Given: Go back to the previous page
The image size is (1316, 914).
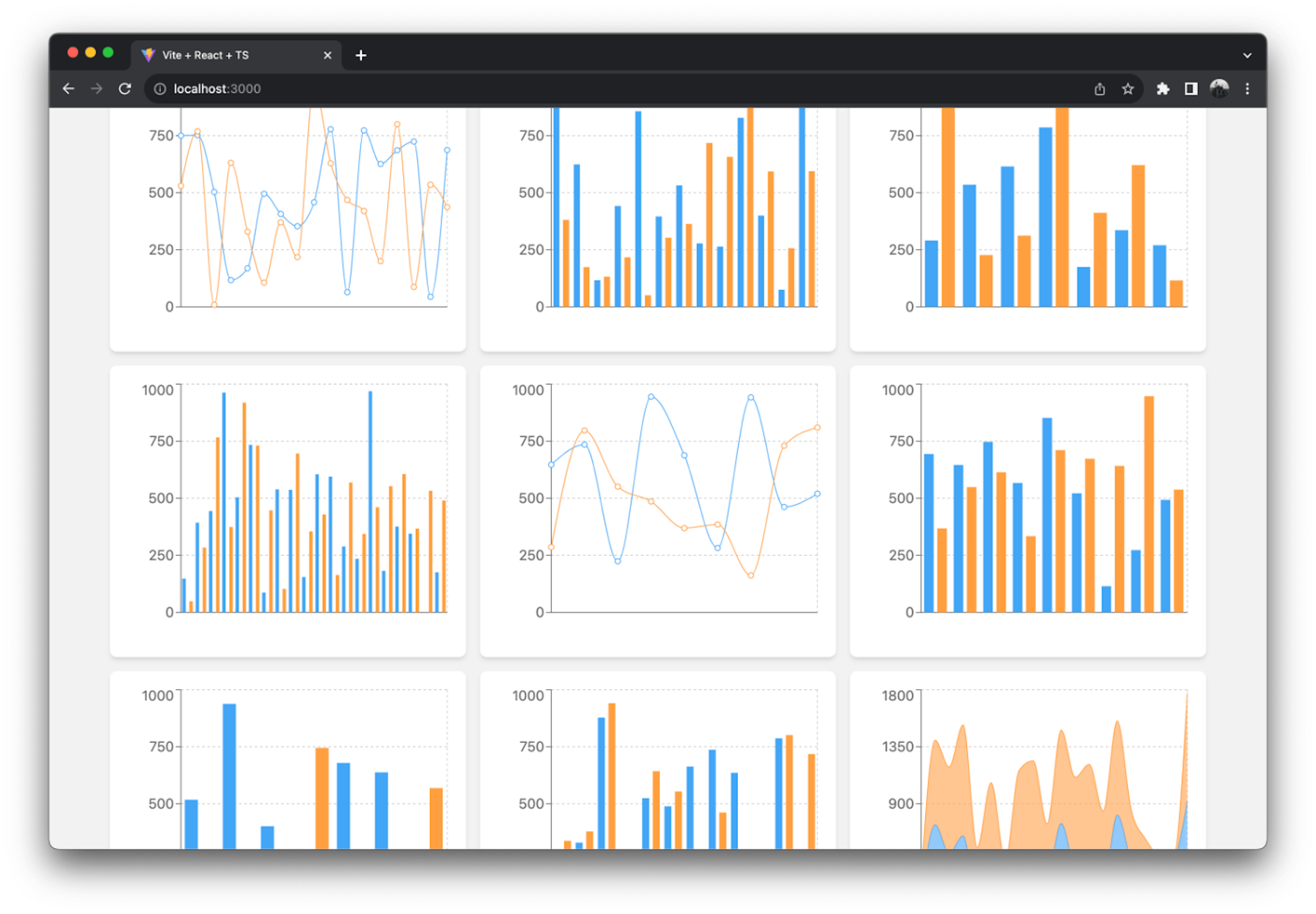Looking at the screenshot, I should [69, 89].
